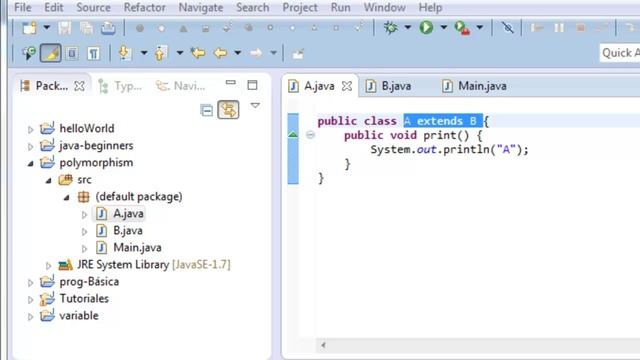Open the Project menu

(300, 7)
